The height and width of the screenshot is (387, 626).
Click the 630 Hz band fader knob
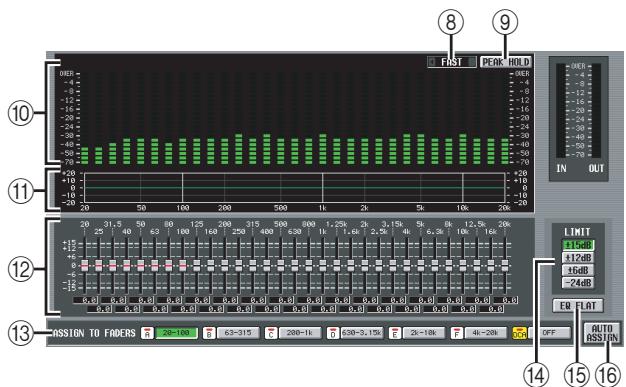click(x=295, y=266)
